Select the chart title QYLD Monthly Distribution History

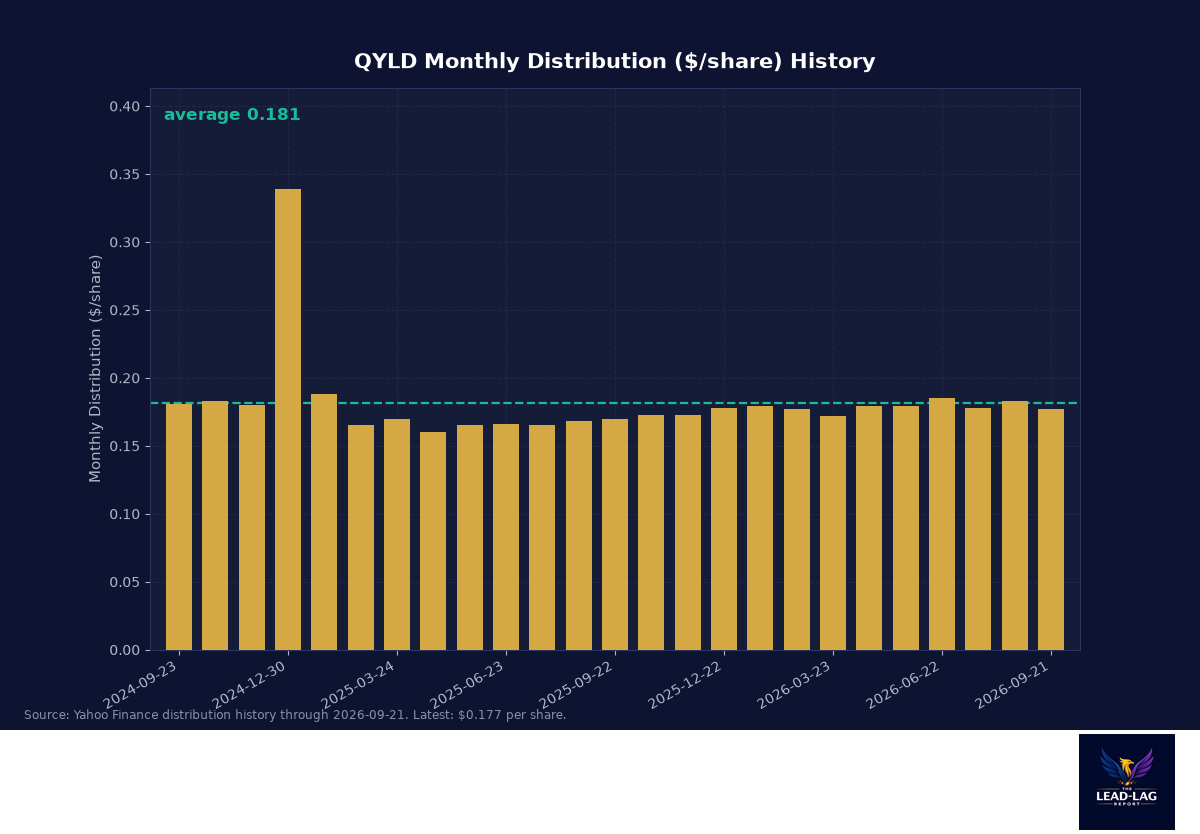tap(614, 62)
